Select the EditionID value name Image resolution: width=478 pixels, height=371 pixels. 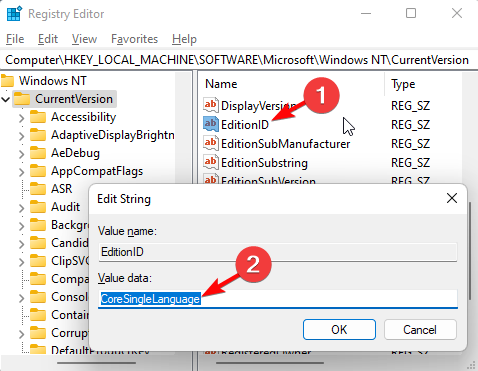(245, 125)
